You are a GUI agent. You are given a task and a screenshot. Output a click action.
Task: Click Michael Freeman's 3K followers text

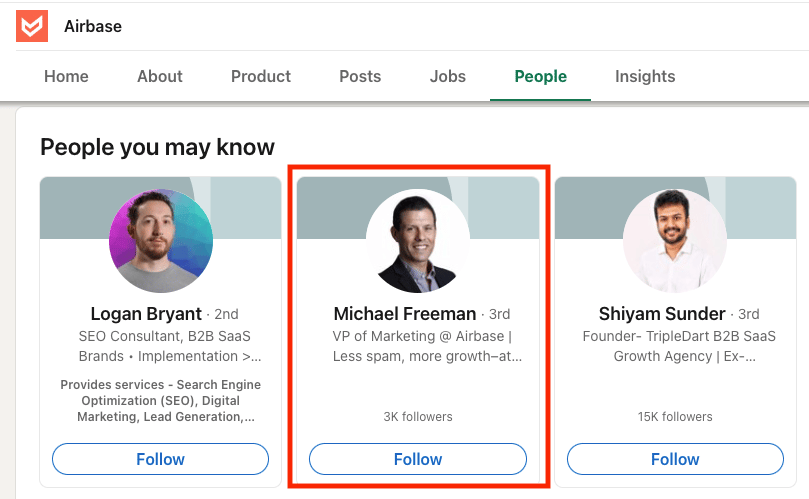point(418,416)
